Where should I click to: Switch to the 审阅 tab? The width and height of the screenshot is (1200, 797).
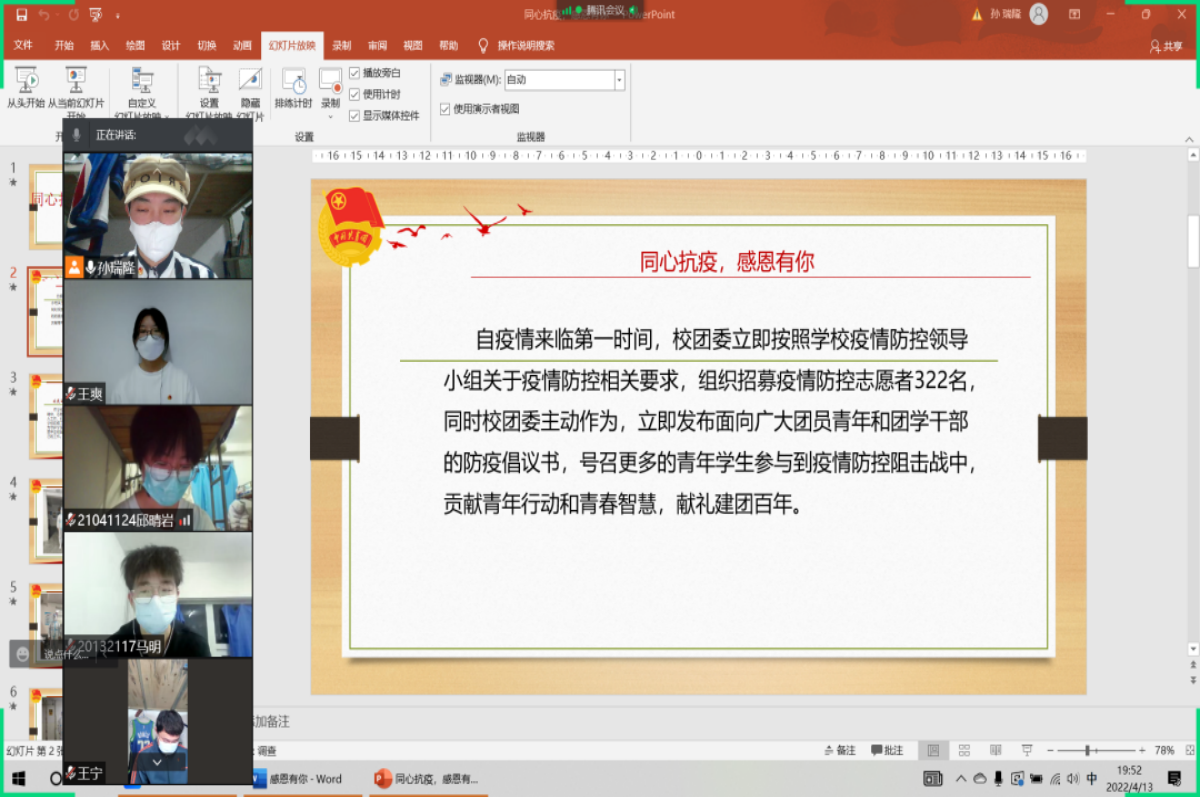click(x=377, y=45)
